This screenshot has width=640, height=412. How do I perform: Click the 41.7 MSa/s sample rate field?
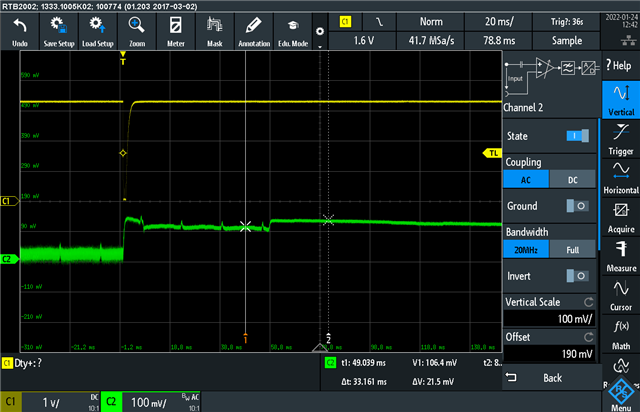pos(431,40)
